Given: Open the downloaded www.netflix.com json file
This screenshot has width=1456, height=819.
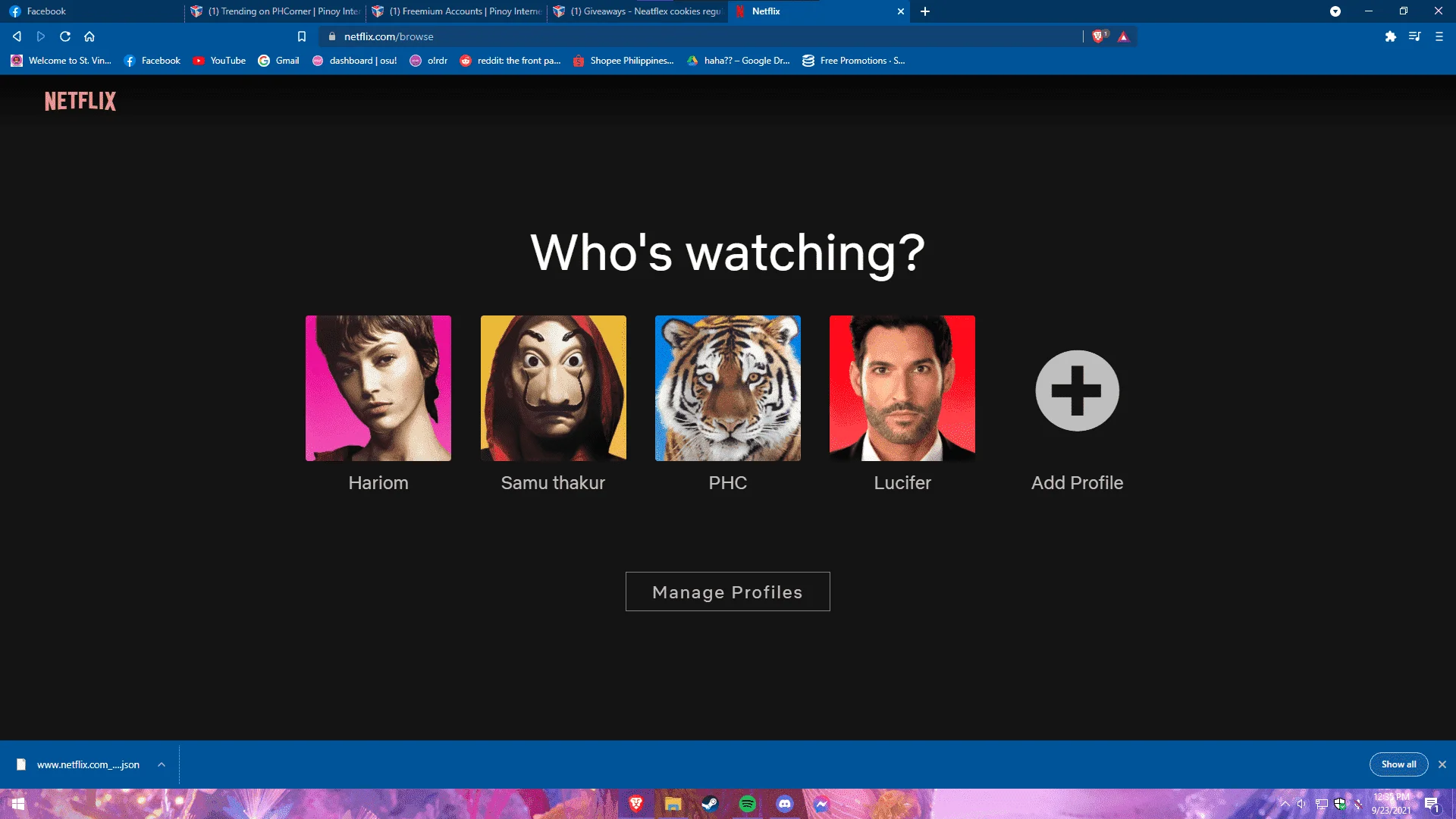Looking at the screenshot, I should 79,764.
